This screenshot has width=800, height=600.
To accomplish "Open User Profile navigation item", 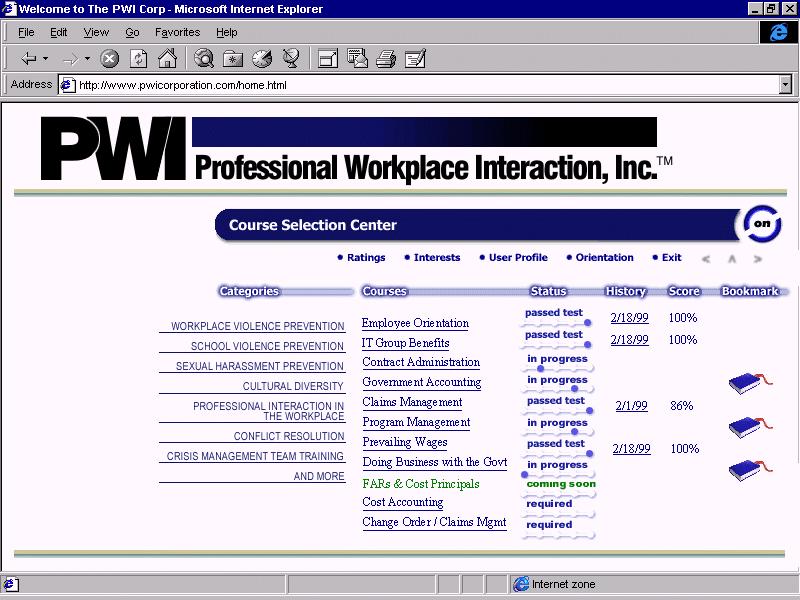I will [517, 257].
